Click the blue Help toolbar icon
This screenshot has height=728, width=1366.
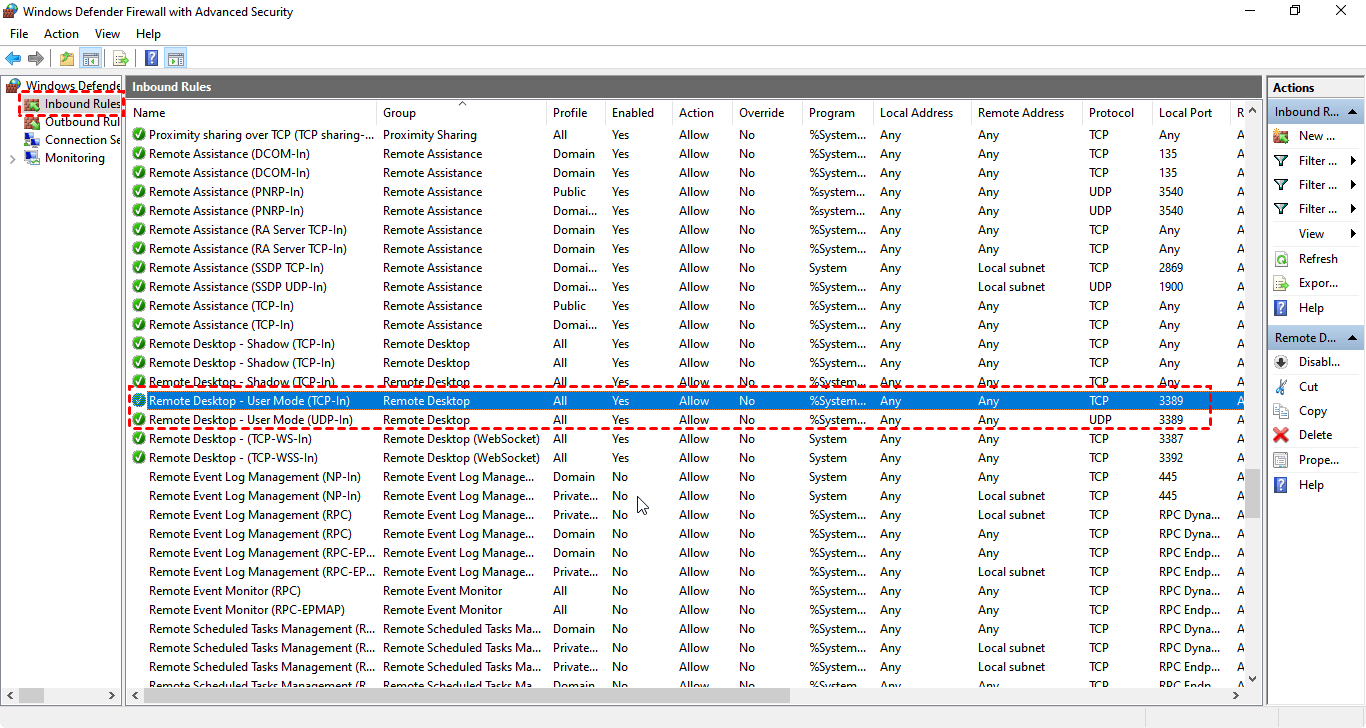pyautogui.click(x=152, y=58)
